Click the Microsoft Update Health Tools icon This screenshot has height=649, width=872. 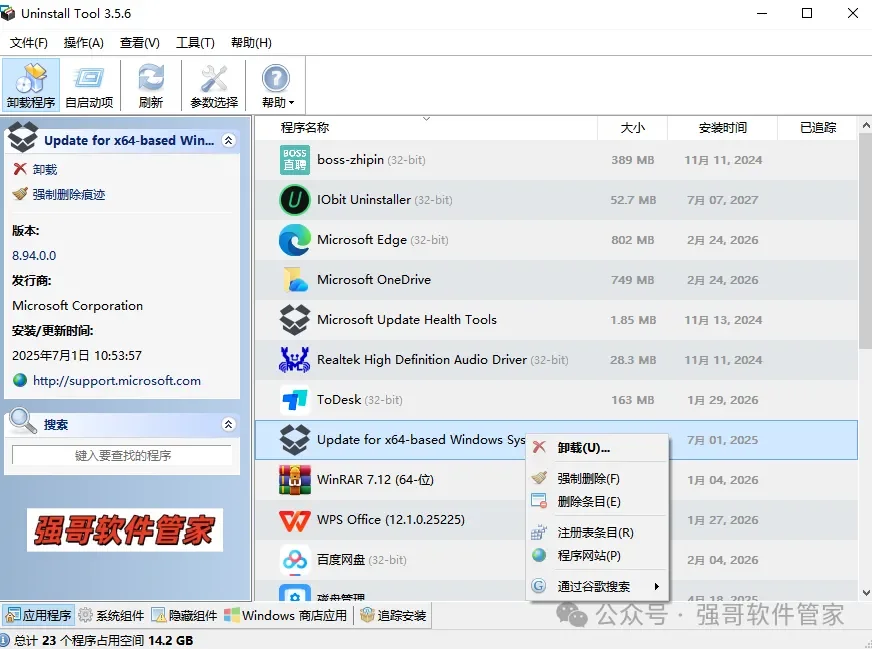(x=294, y=320)
